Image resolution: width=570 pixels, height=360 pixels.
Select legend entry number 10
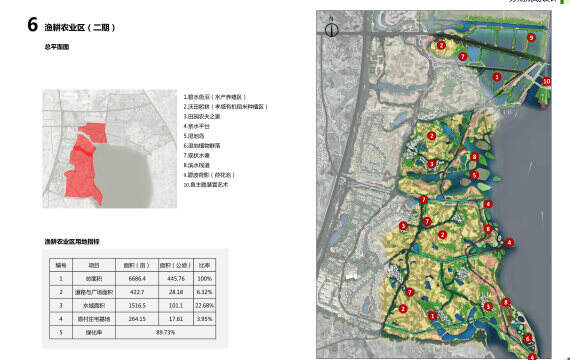[206, 184]
